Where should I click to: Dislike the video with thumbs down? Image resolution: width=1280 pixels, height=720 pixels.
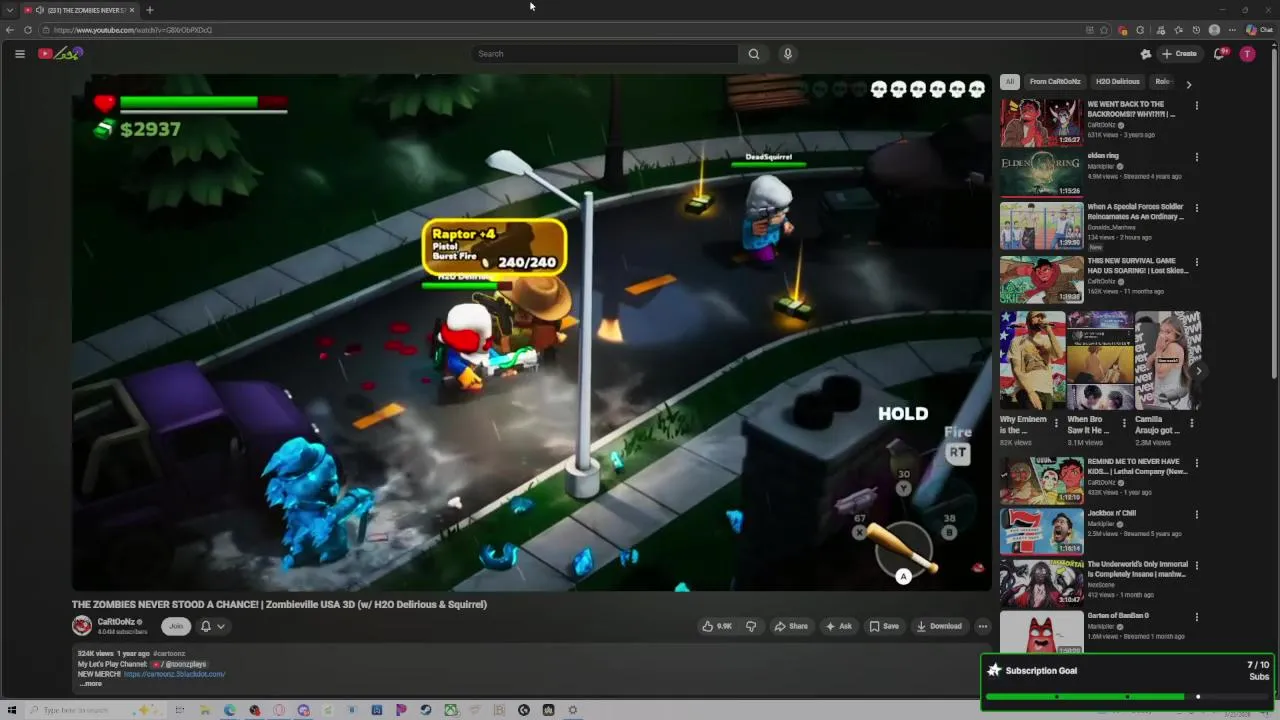751,626
